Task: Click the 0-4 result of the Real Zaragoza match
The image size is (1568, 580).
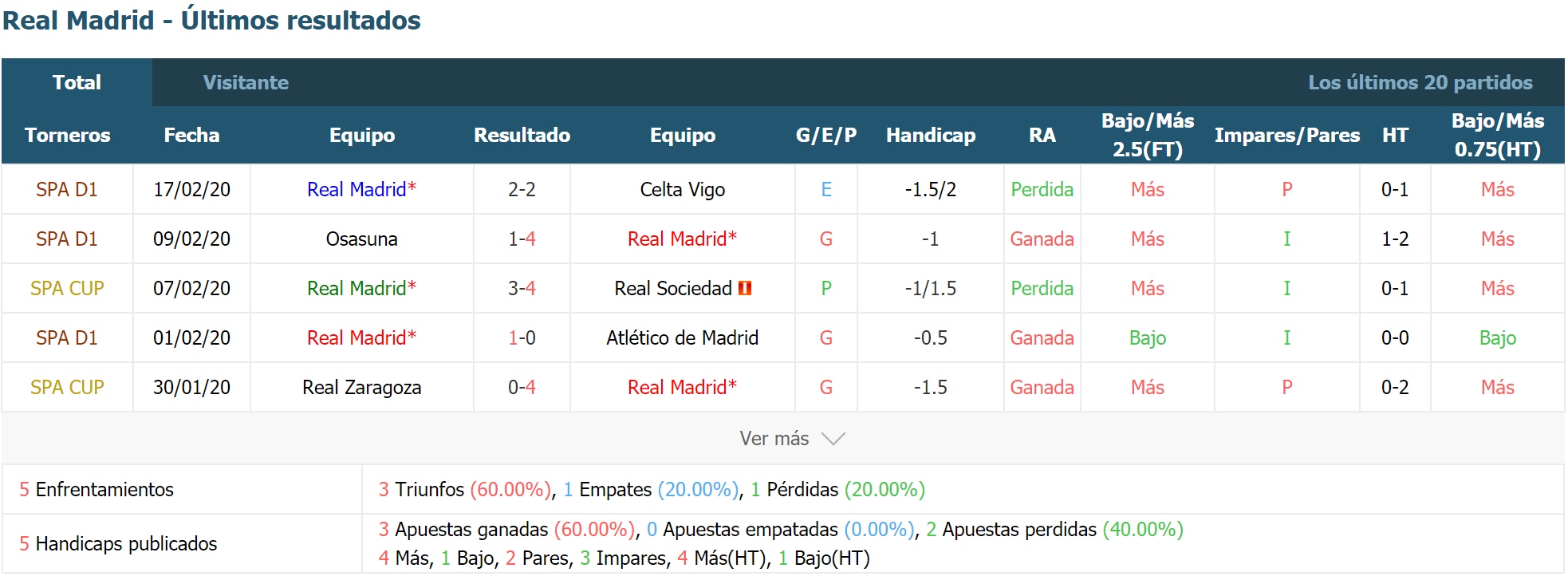Action: click(x=522, y=387)
